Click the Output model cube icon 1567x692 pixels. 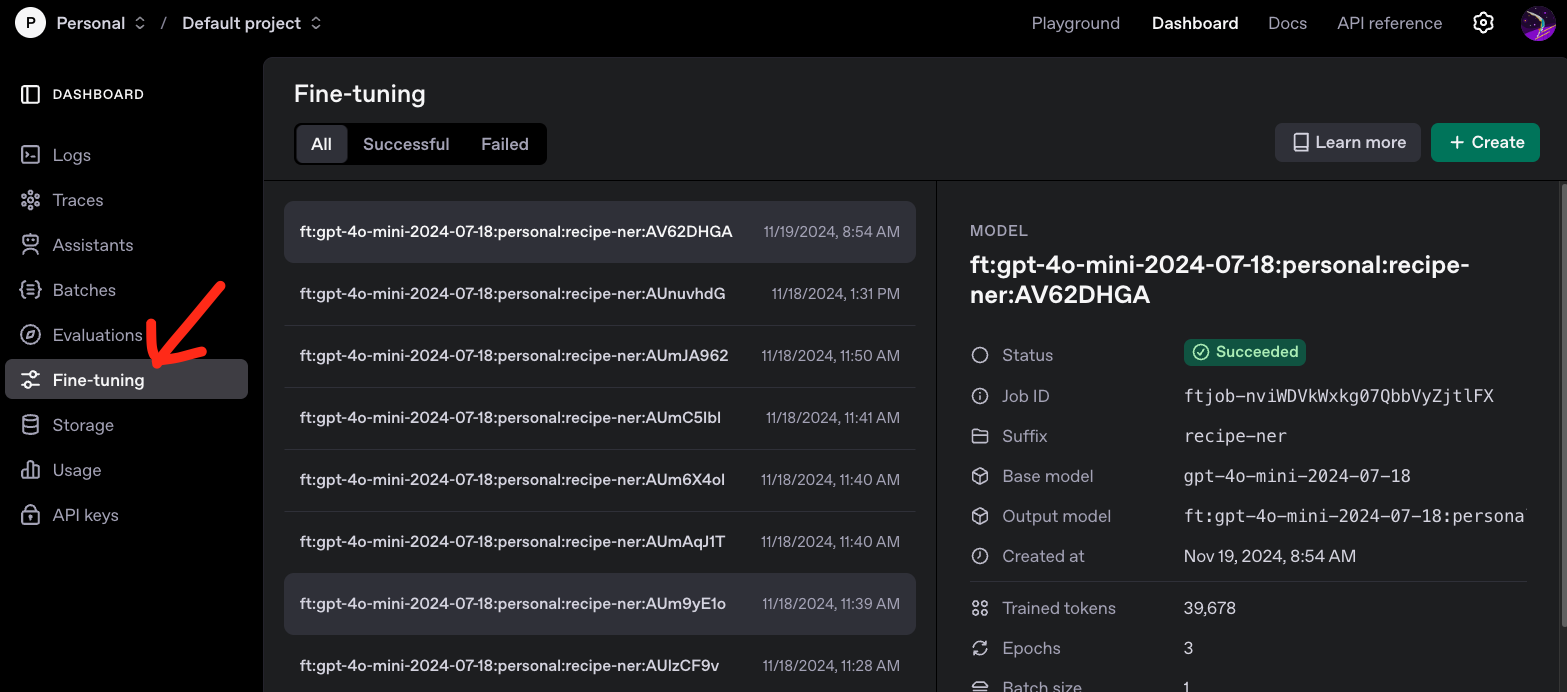pos(980,516)
